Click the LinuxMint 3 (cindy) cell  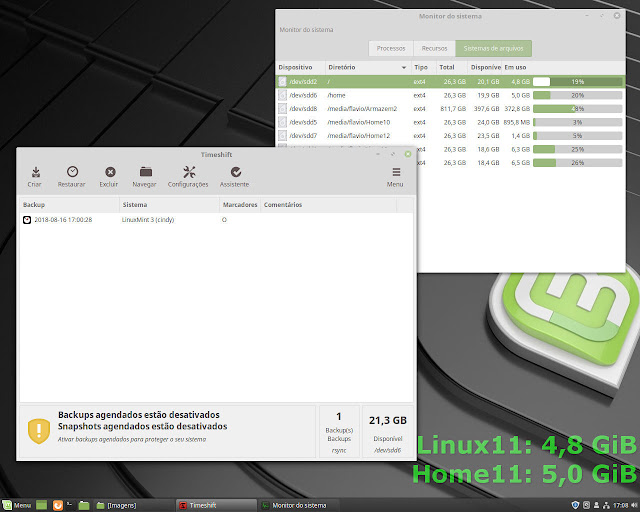click(148, 220)
